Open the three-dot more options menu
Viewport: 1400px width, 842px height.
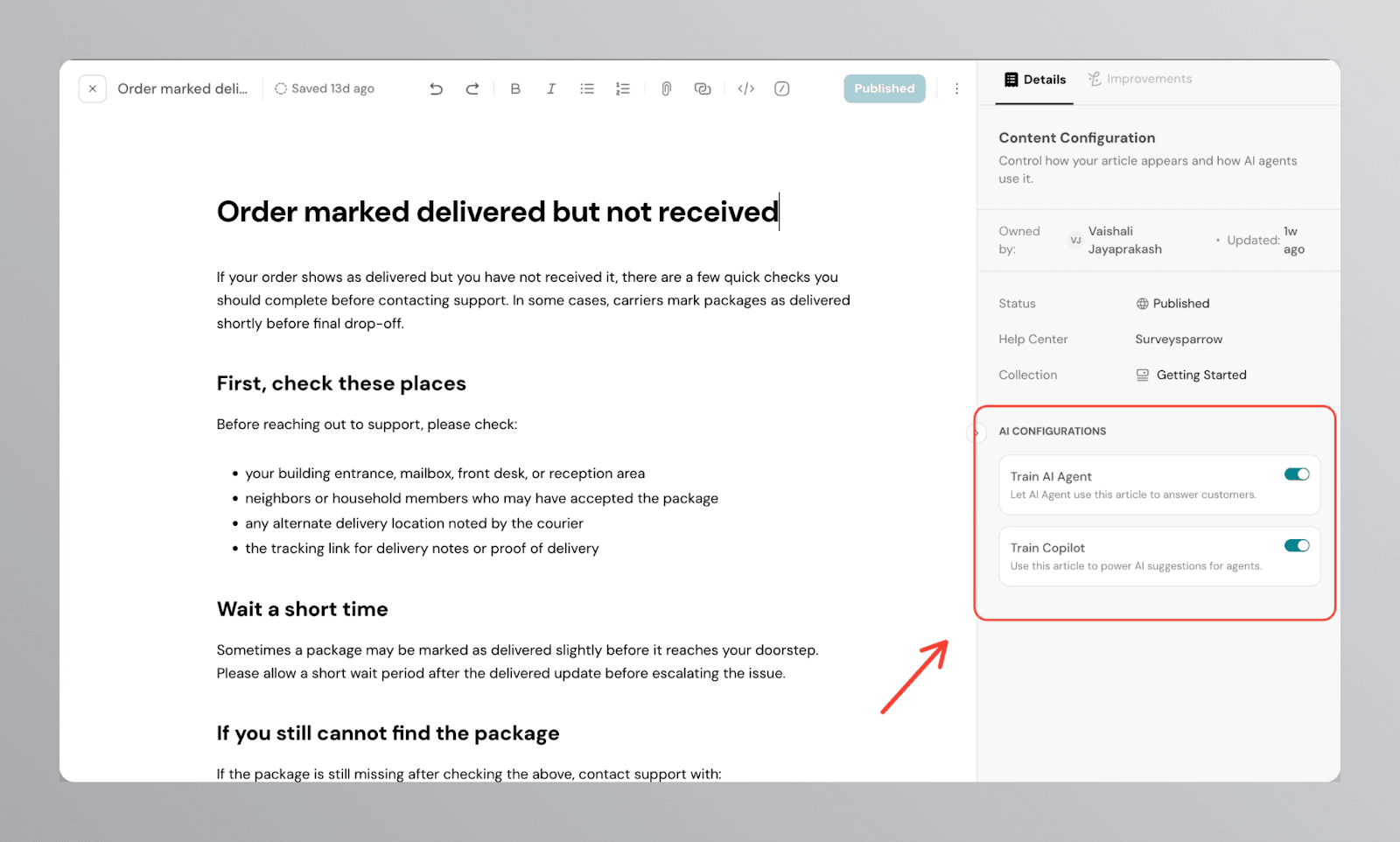(956, 88)
